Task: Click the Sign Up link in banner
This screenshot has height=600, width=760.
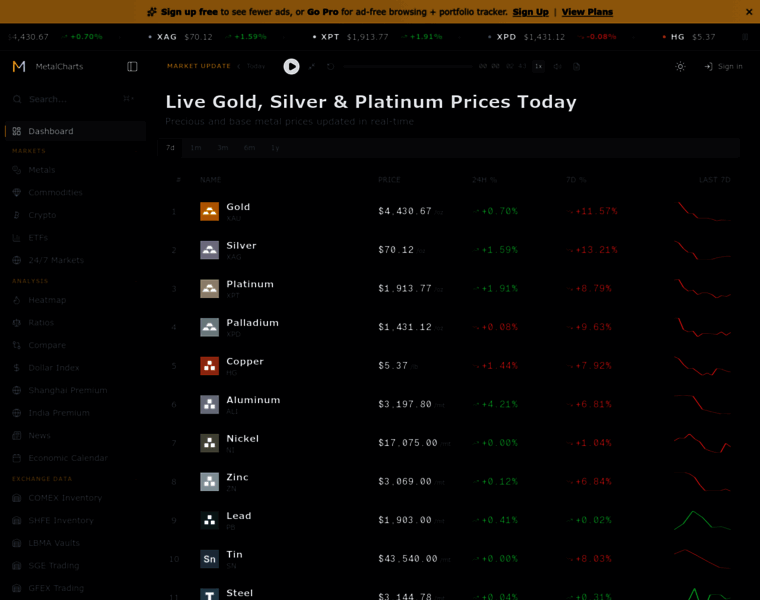Action: (530, 12)
